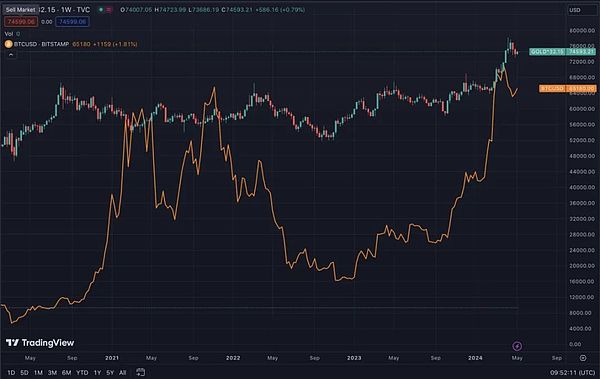Select the 1D time range
600x379 pixels.
(11, 372)
